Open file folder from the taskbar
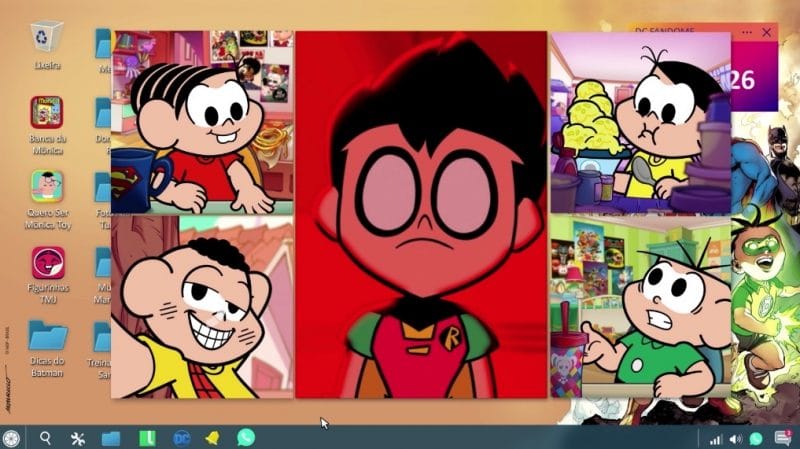 [x=111, y=438]
